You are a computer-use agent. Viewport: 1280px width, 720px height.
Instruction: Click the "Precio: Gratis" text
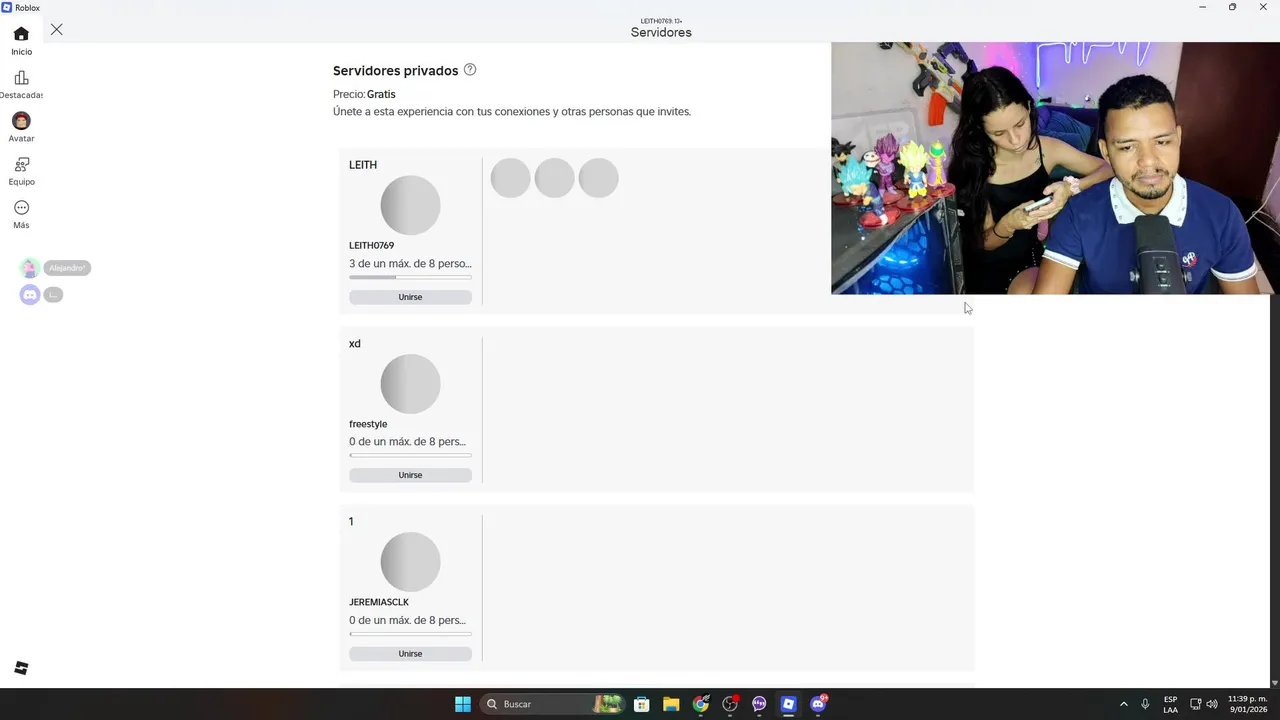coord(364,94)
